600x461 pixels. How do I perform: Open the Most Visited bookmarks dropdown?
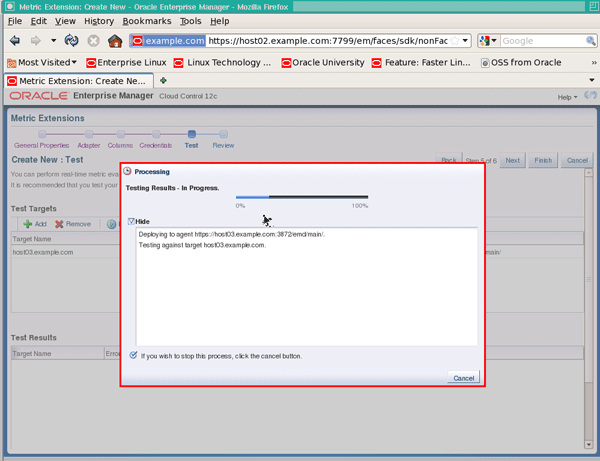[42, 62]
